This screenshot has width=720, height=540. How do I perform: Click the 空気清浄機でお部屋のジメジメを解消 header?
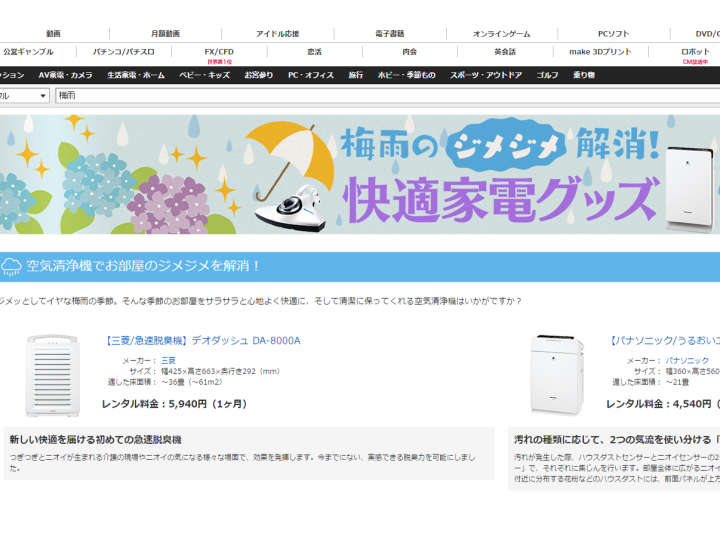point(143,266)
